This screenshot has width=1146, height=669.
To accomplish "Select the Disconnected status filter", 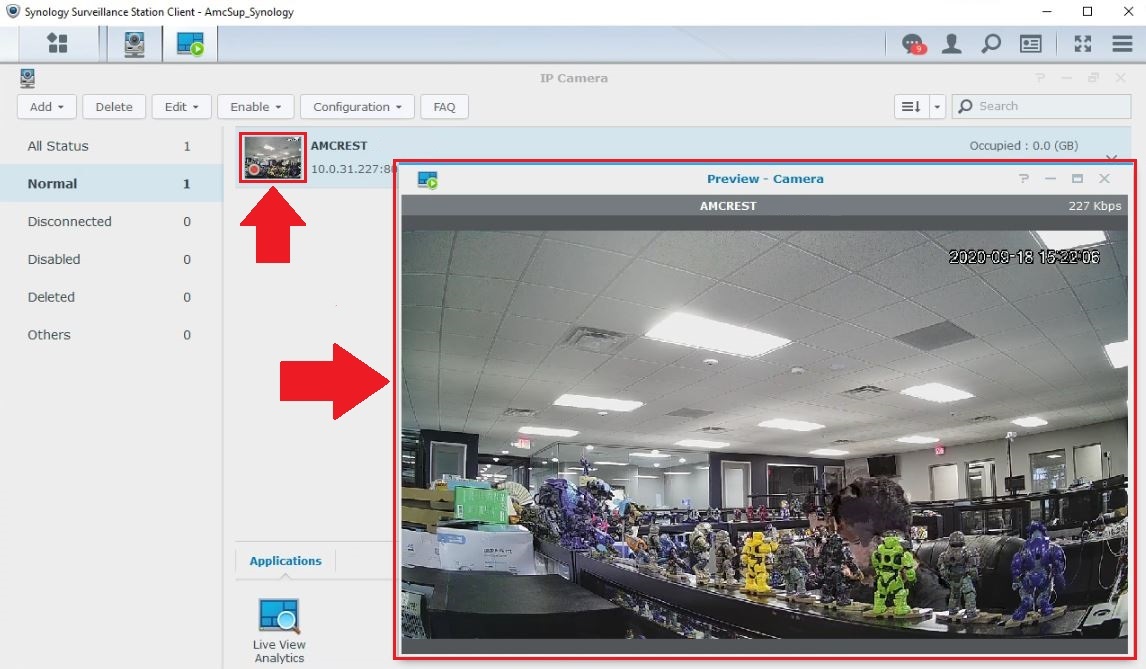I will point(111,222).
